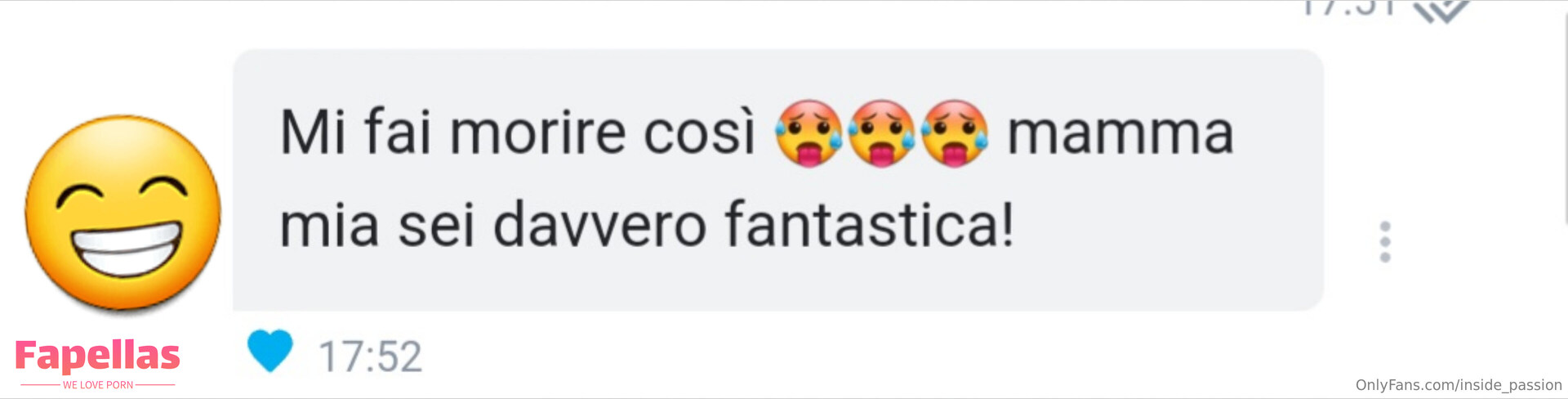Click the first hot face emoji
This screenshot has height=399, width=1568.
click(x=808, y=133)
